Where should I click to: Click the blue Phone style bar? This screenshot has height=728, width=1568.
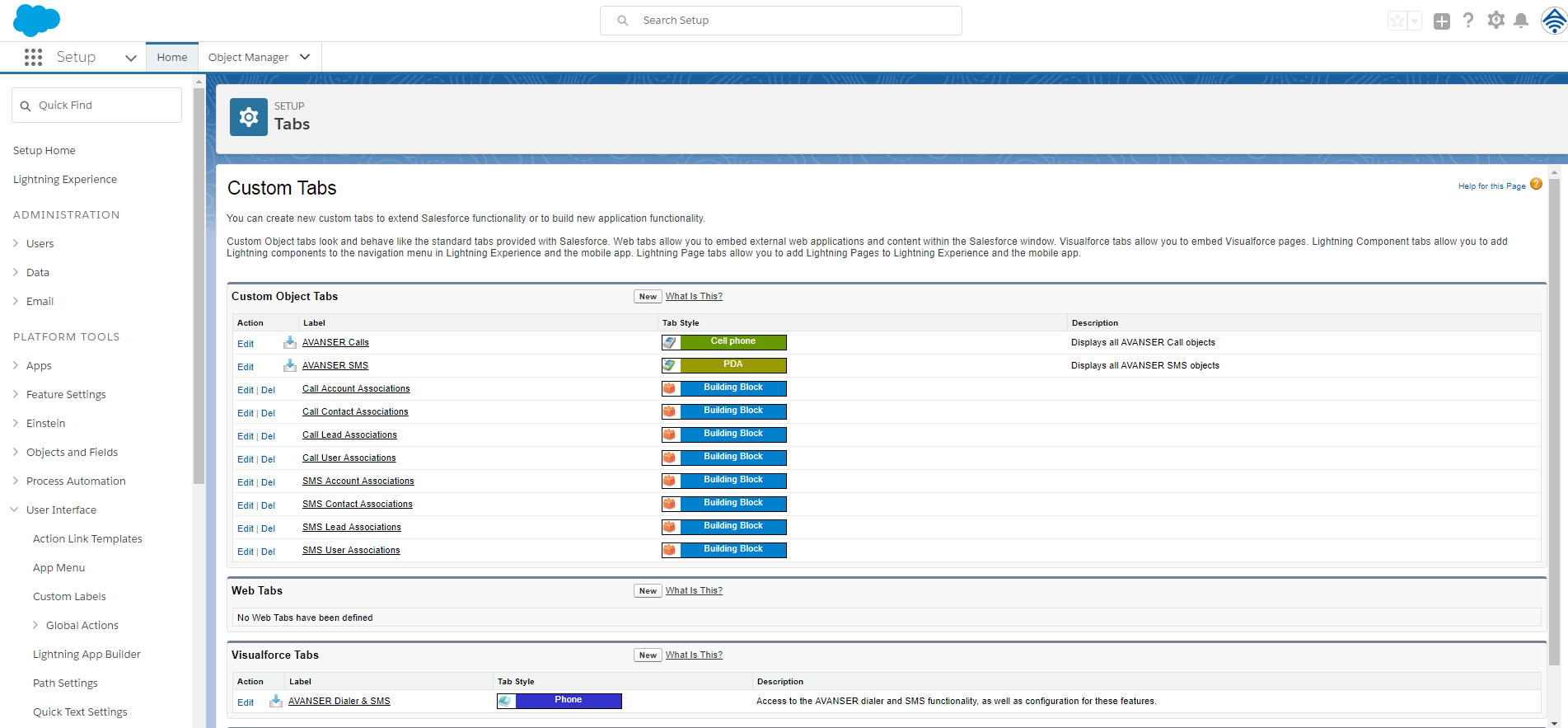coord(569,701)
